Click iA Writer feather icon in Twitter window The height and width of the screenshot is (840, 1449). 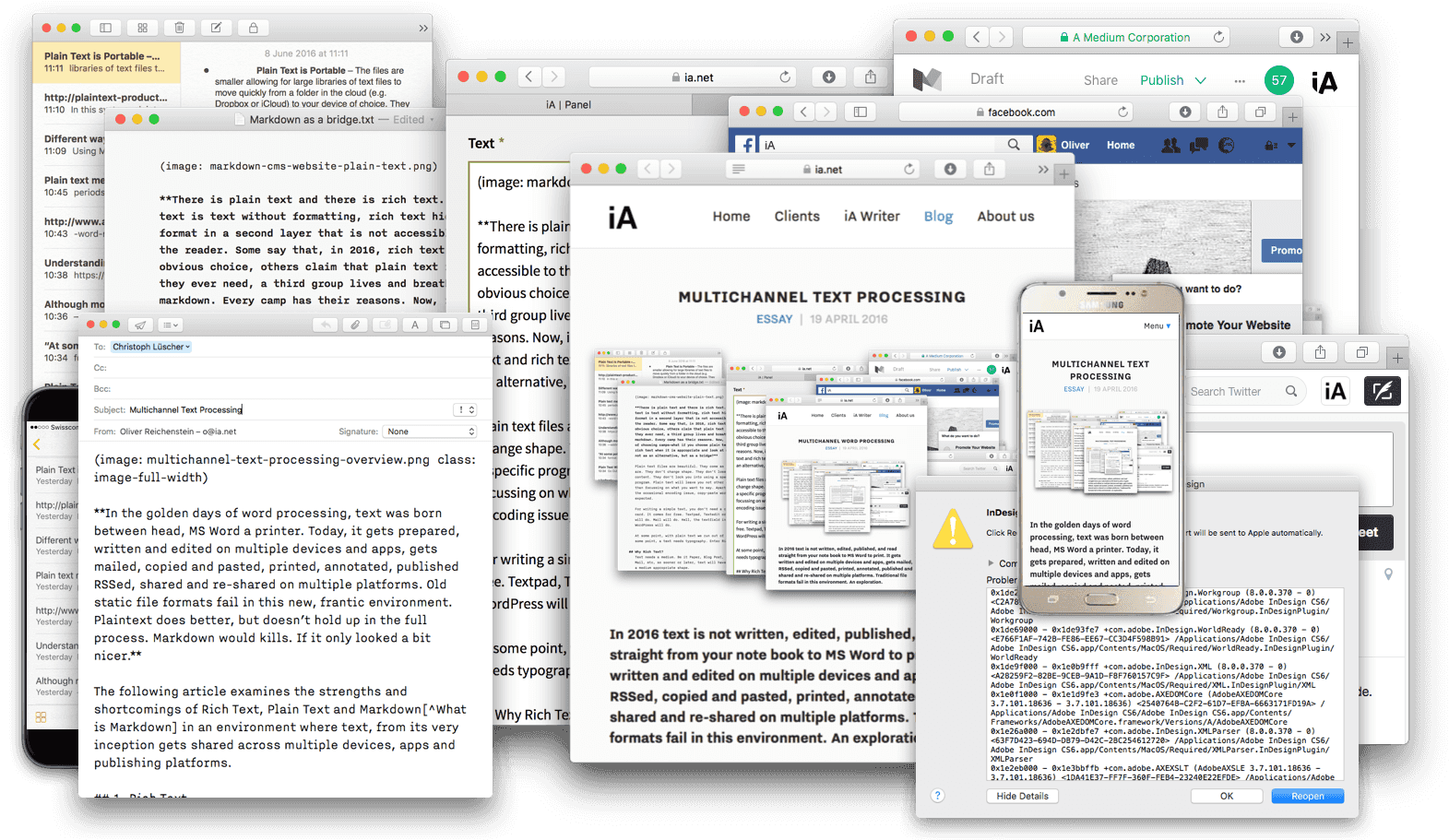point(1382,391)
